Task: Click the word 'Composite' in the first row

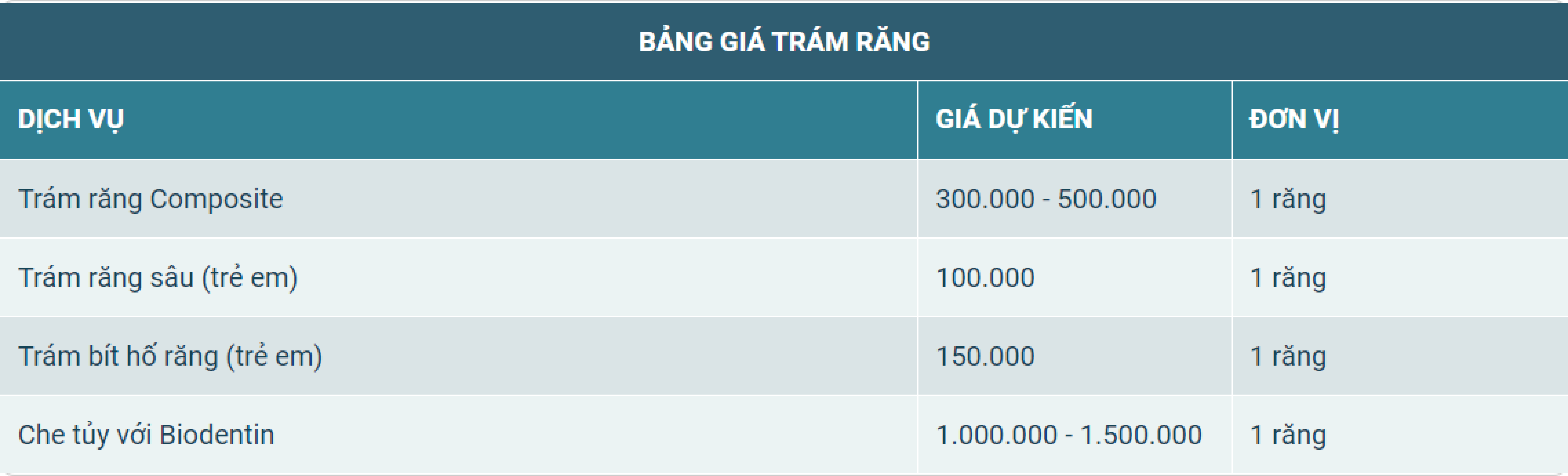Action: pyautogui.click(x=216, y=199)
